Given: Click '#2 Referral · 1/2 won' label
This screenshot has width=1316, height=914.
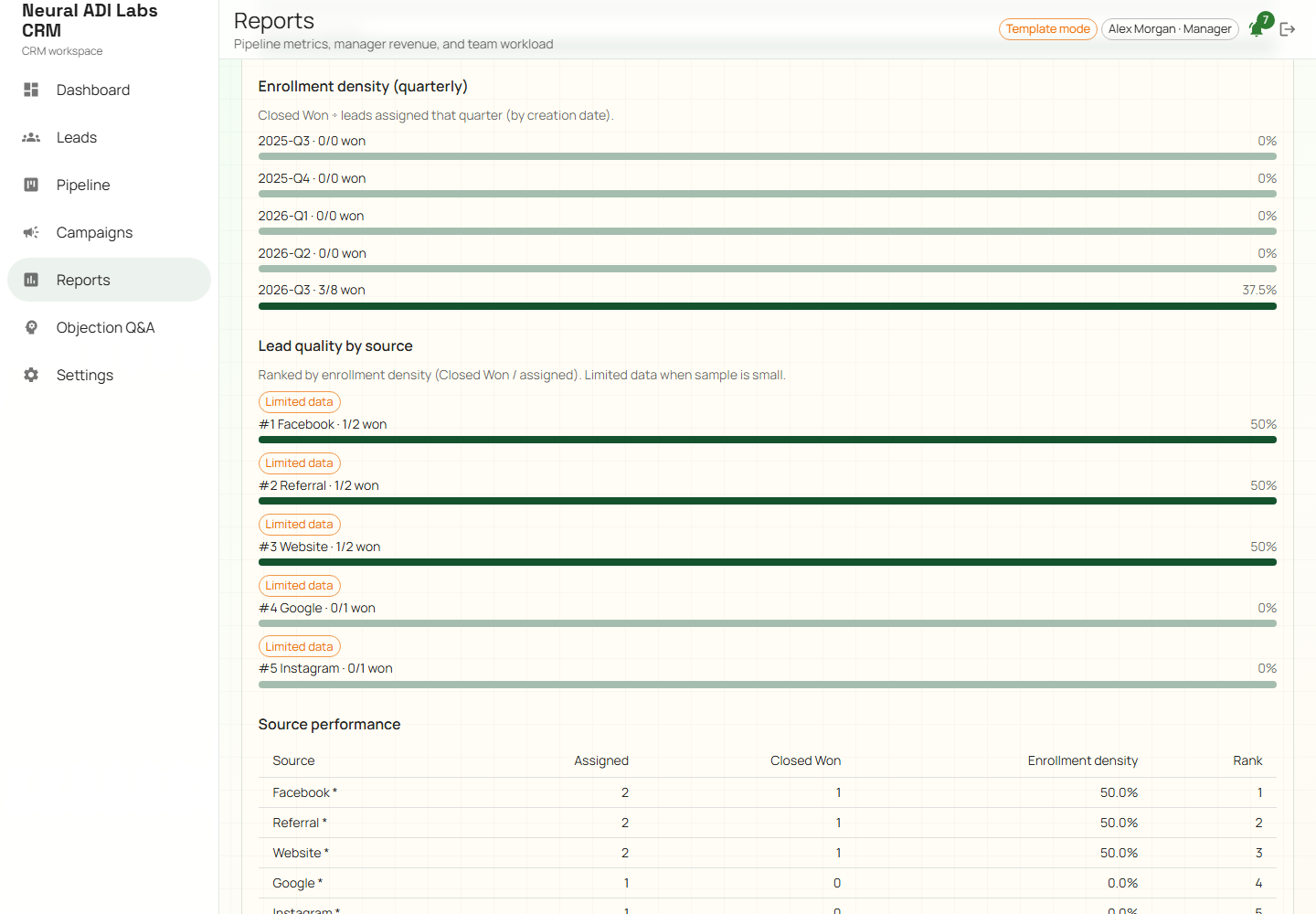Looking at the screenshot, I should coord(319,485).
